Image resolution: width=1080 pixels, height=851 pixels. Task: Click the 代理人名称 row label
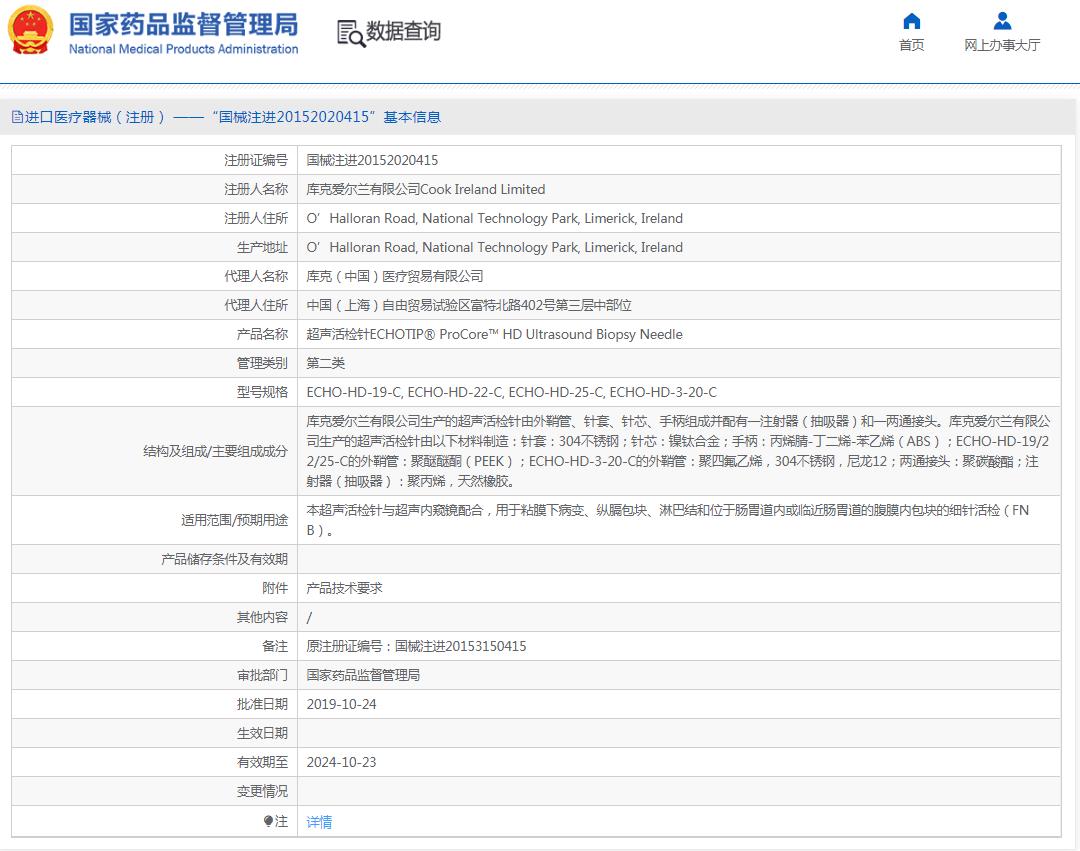[256, 276]
